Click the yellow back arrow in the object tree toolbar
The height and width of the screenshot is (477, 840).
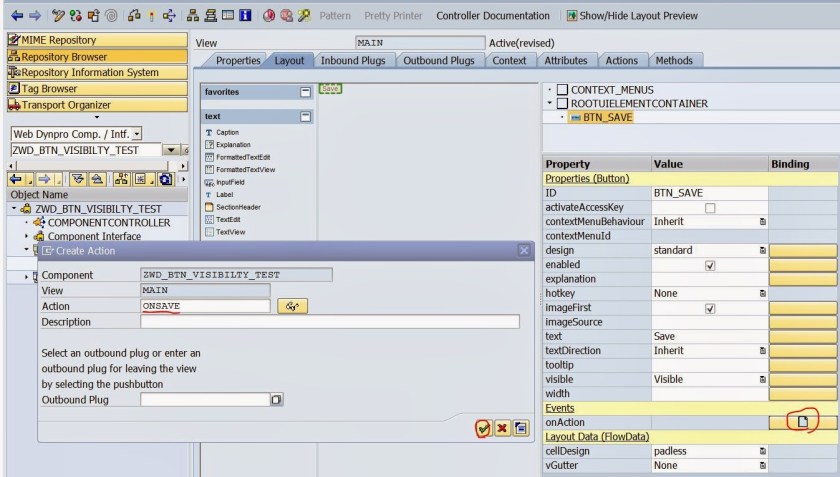point(16,179)
